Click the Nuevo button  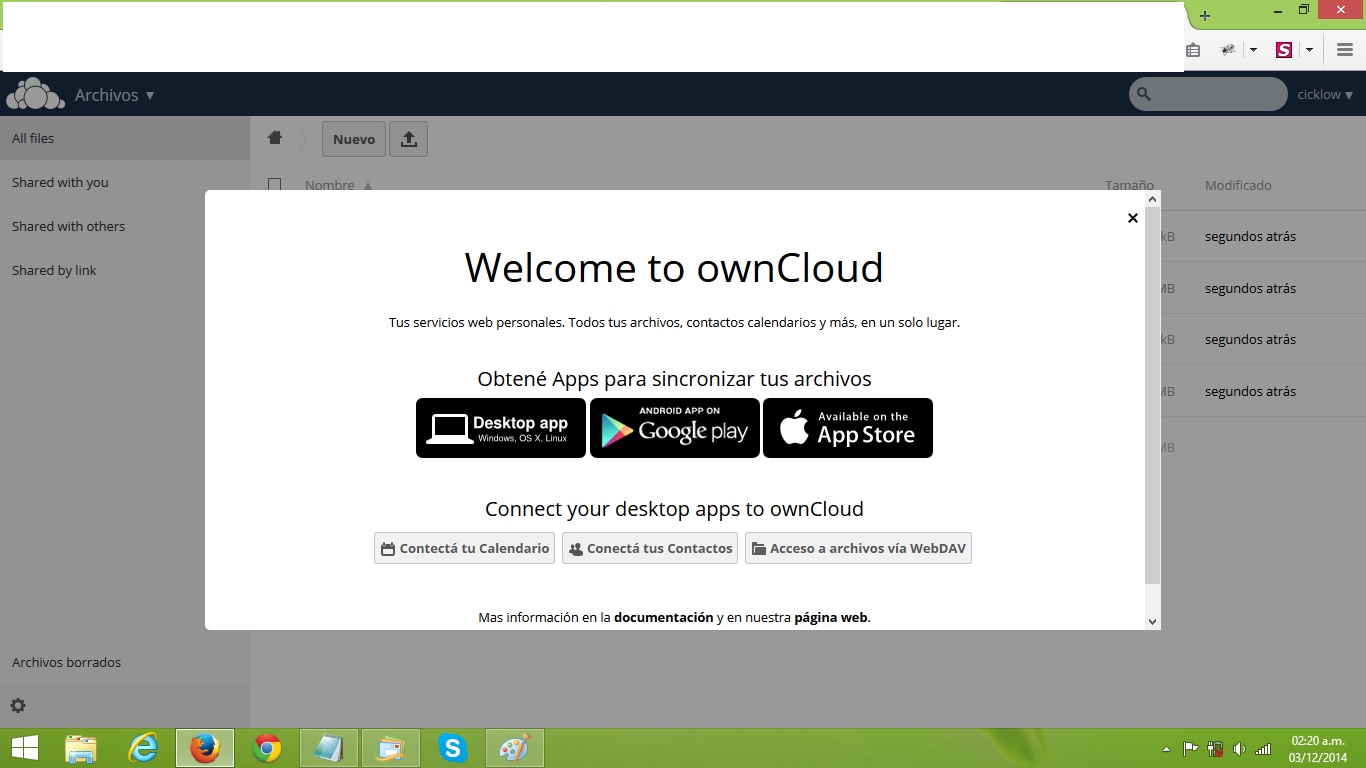(354, 139)
